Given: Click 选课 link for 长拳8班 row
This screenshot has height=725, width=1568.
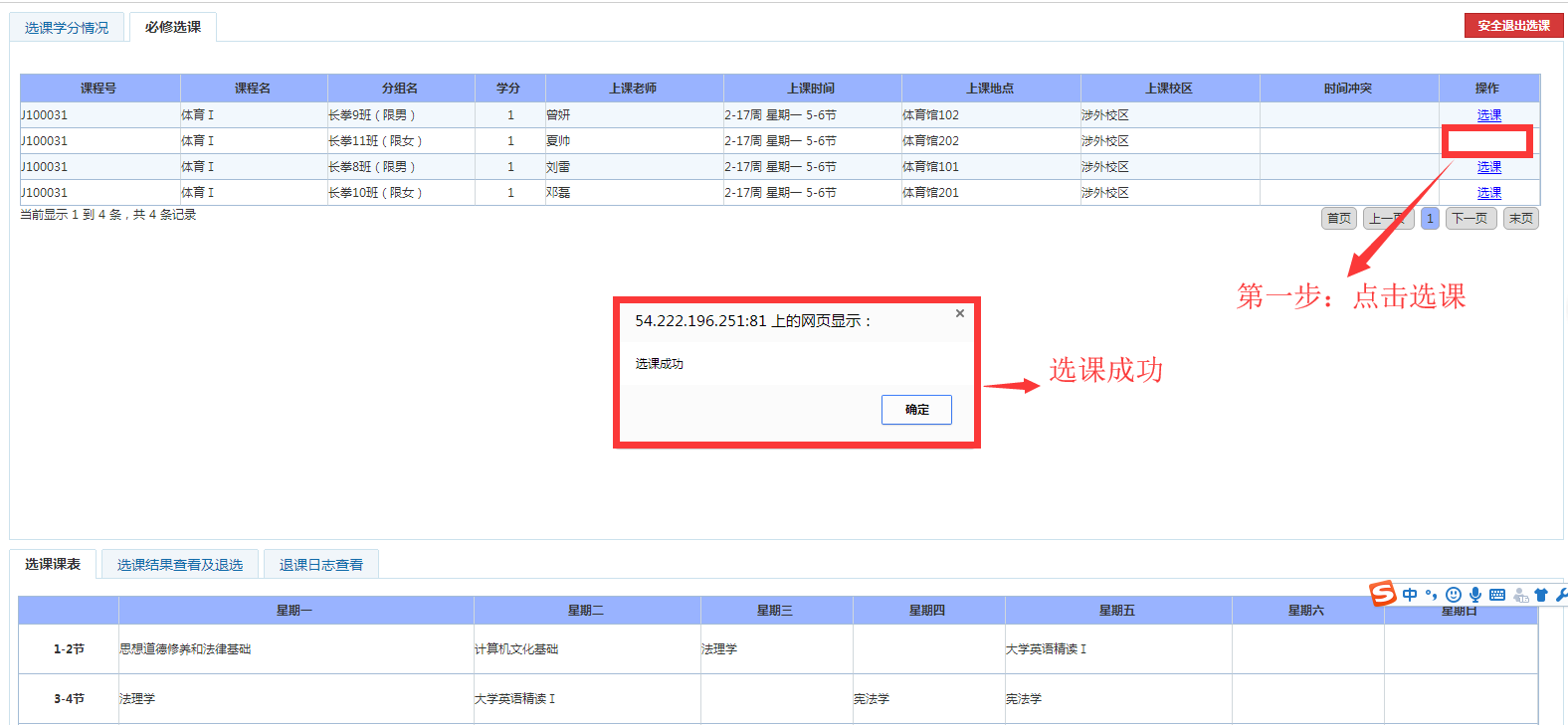Looking at the screenshot, I should pos(1489,167).
